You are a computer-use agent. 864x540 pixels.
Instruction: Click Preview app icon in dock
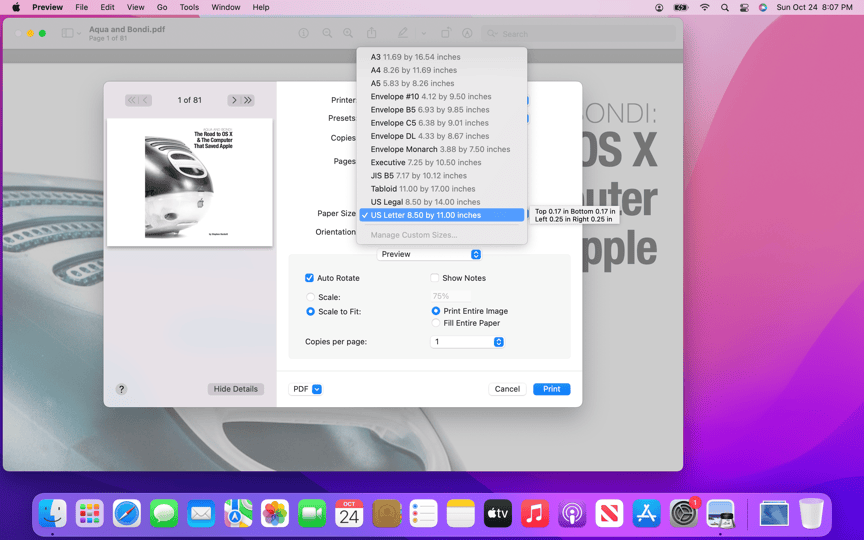(x=720, y=514)
